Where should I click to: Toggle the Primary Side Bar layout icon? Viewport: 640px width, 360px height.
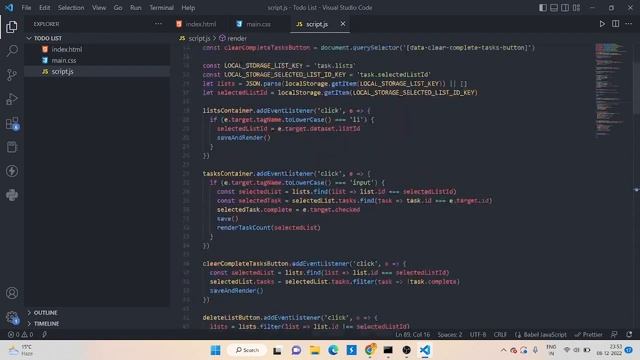coord(542,7)
